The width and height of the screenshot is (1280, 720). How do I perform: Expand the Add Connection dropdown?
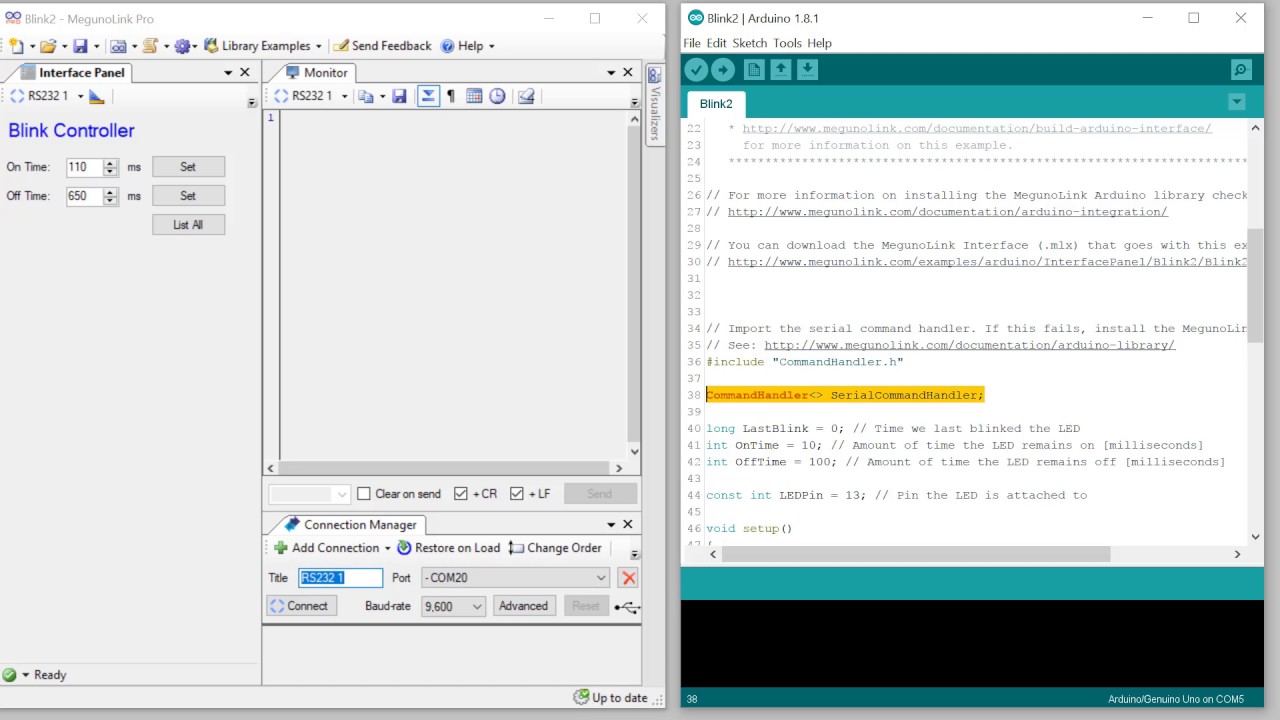click(x=387, y=548)
